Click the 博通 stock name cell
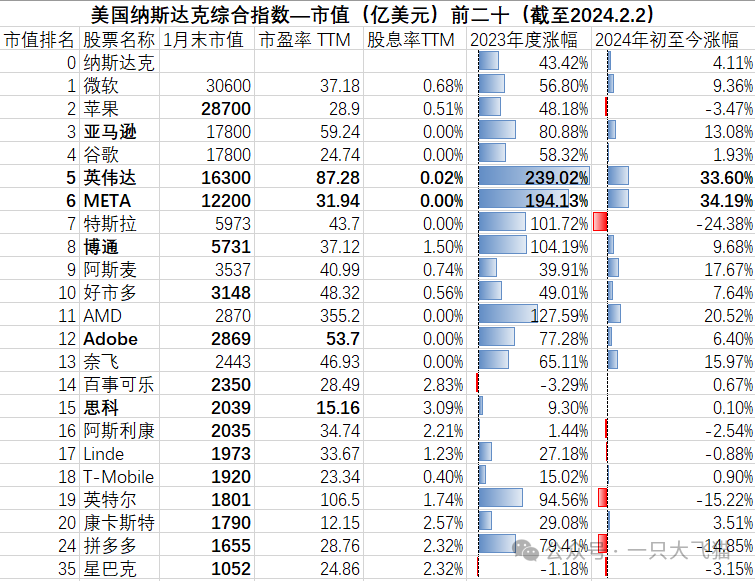Image resolution: width=755 pixels, height=581 pixels. (x=101, y=247)
